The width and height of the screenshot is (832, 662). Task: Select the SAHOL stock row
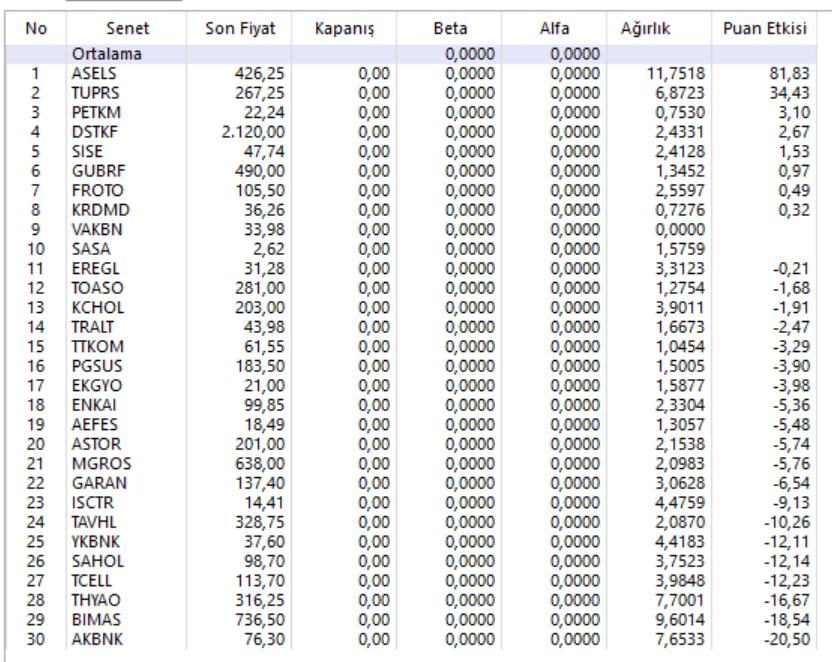pos(411,561)
